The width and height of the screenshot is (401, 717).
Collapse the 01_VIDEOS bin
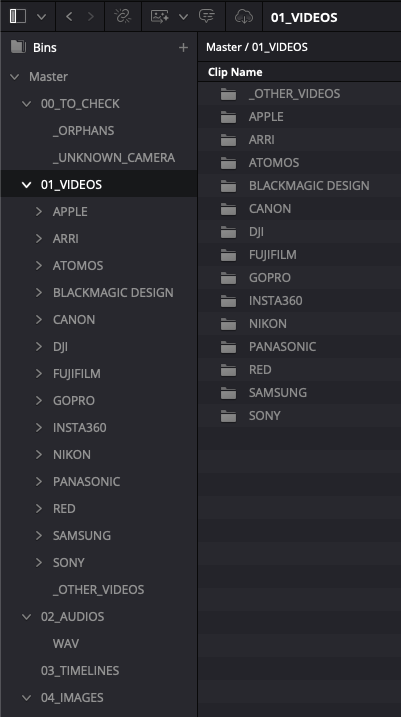27,185
